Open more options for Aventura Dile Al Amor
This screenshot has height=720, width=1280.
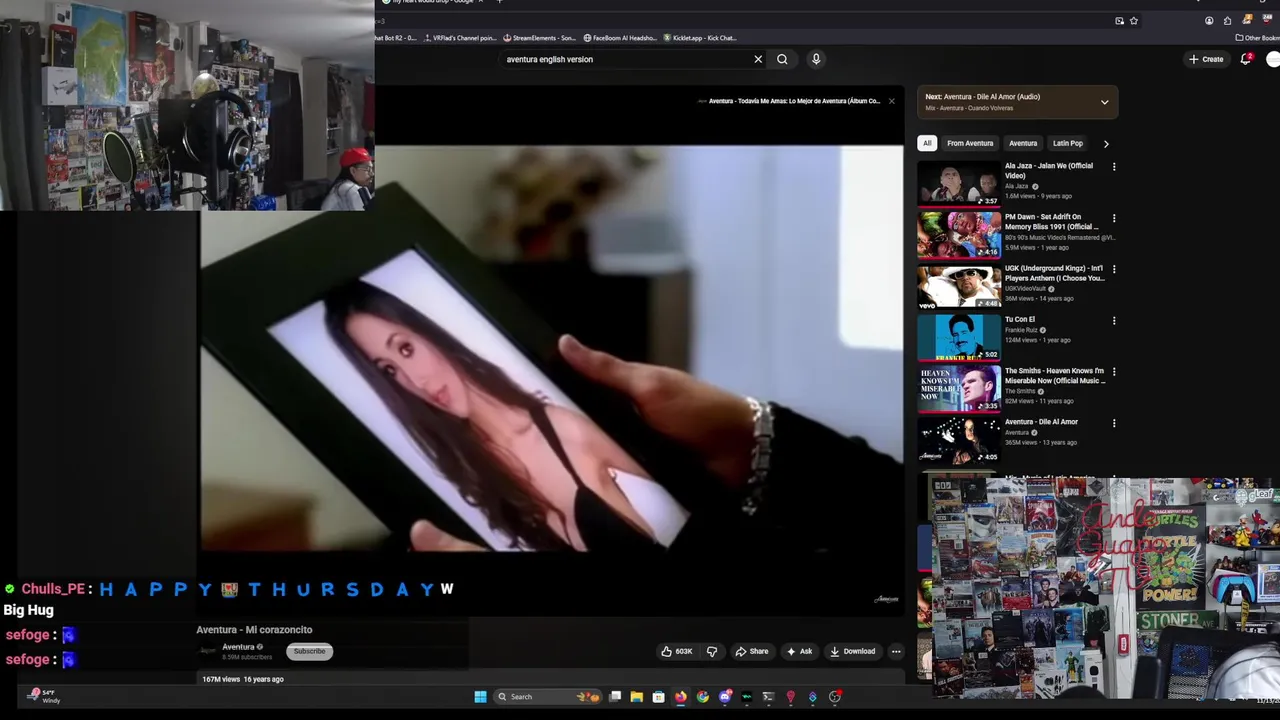[x=1114, y=423]
